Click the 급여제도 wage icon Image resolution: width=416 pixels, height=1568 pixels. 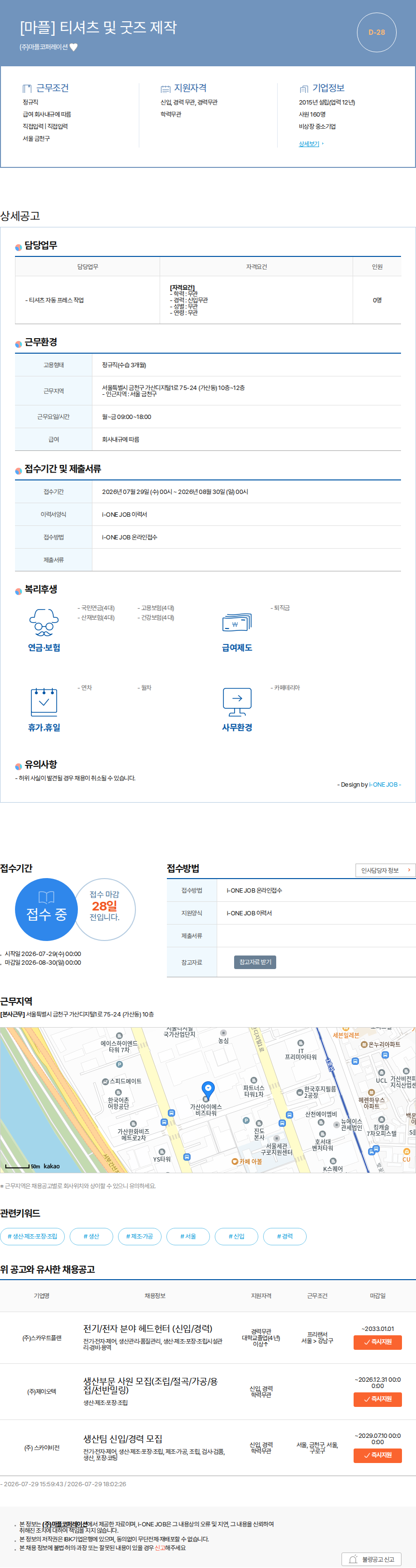[237, 623]
